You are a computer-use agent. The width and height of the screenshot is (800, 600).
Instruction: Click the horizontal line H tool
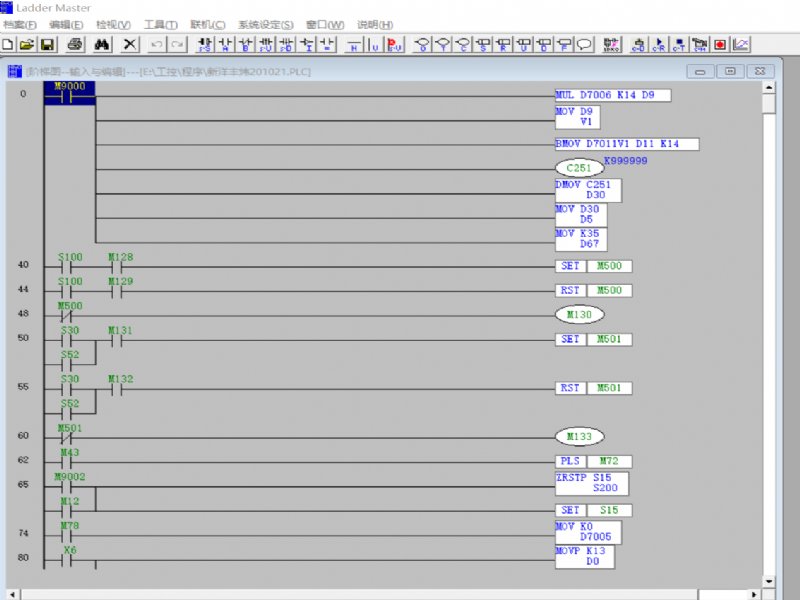(x=354, y=44)
